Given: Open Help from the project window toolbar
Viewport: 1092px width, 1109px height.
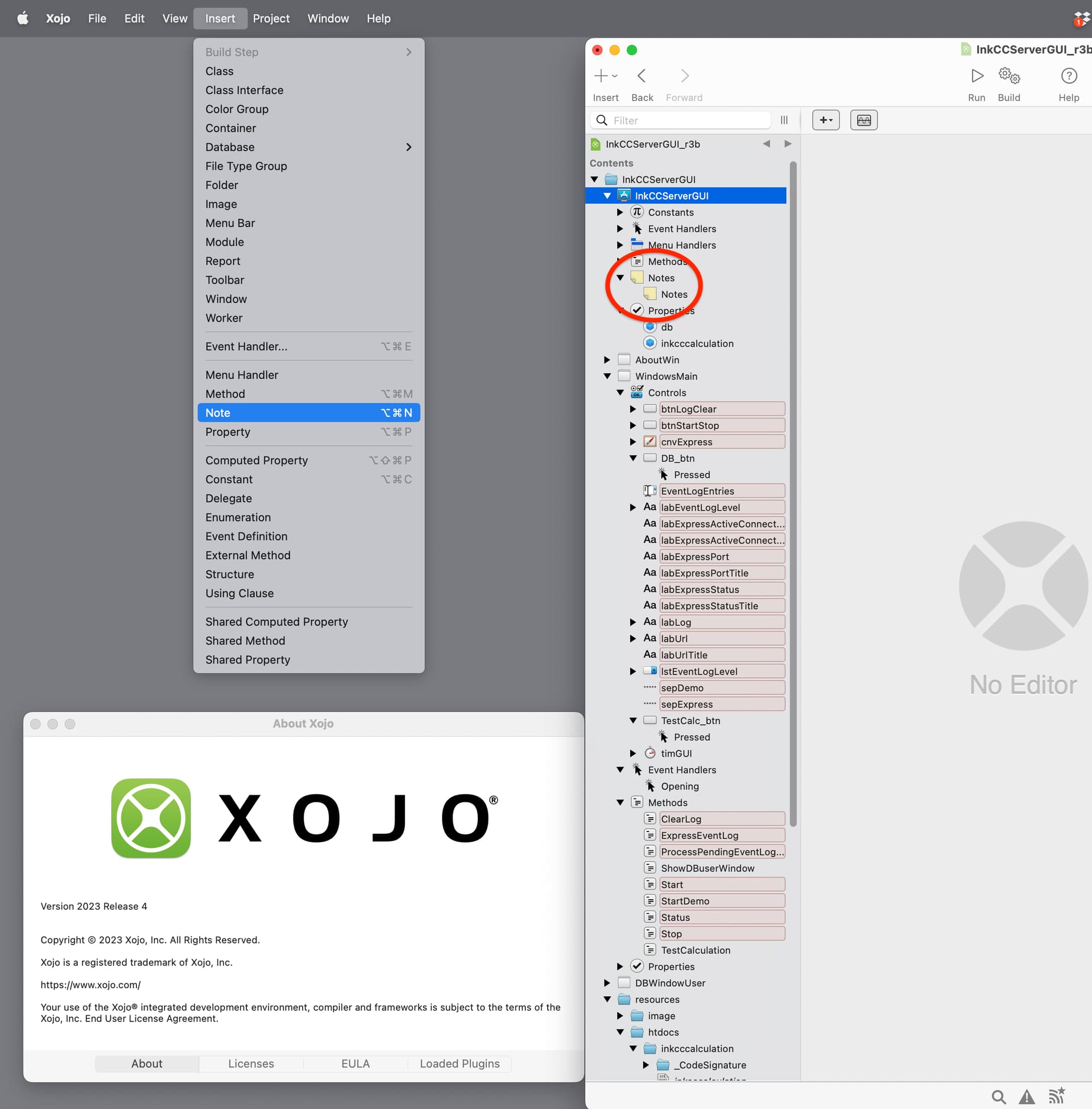Looking at the screenshot, I should [1069, 76].
